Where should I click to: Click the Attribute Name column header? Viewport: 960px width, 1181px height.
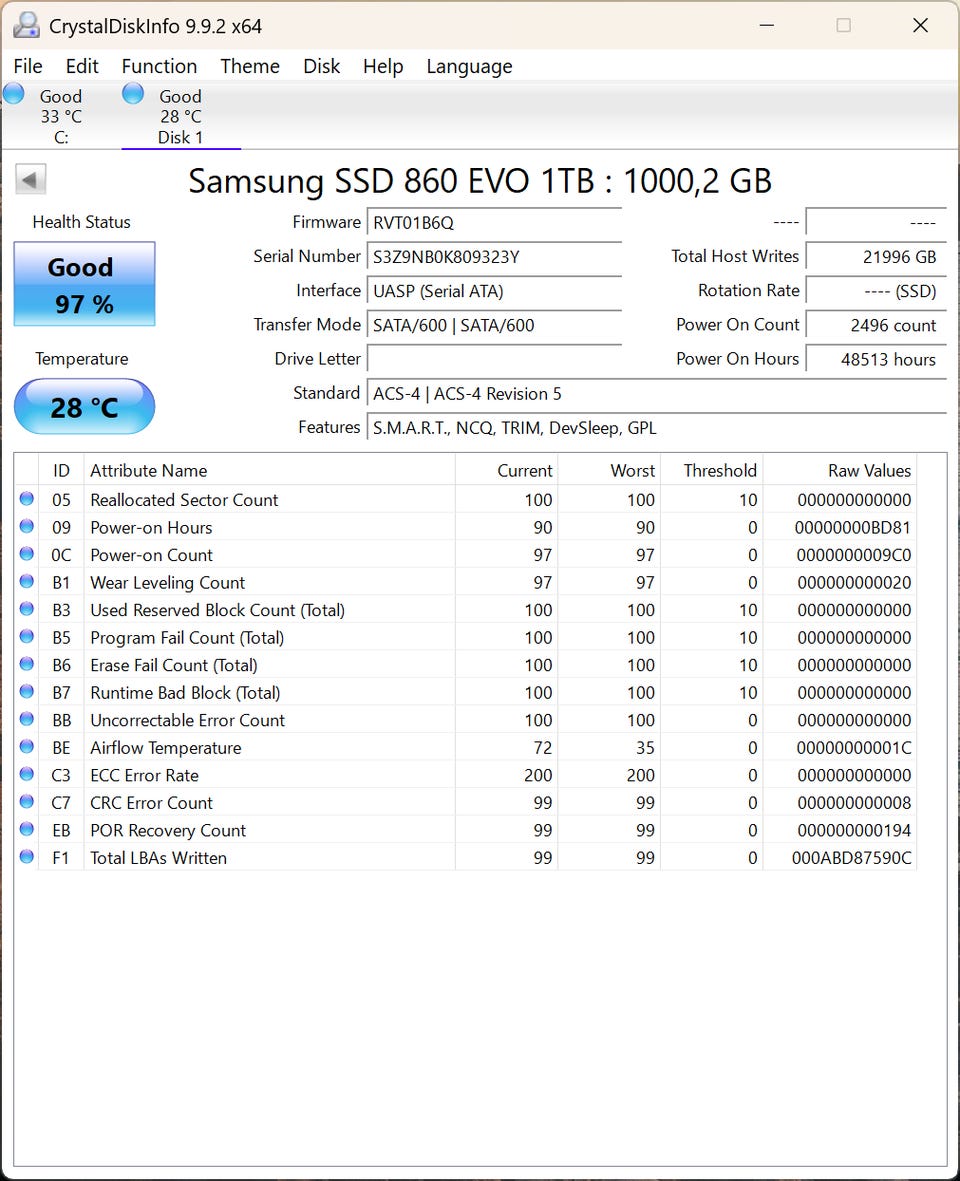[x=270, y=471]
